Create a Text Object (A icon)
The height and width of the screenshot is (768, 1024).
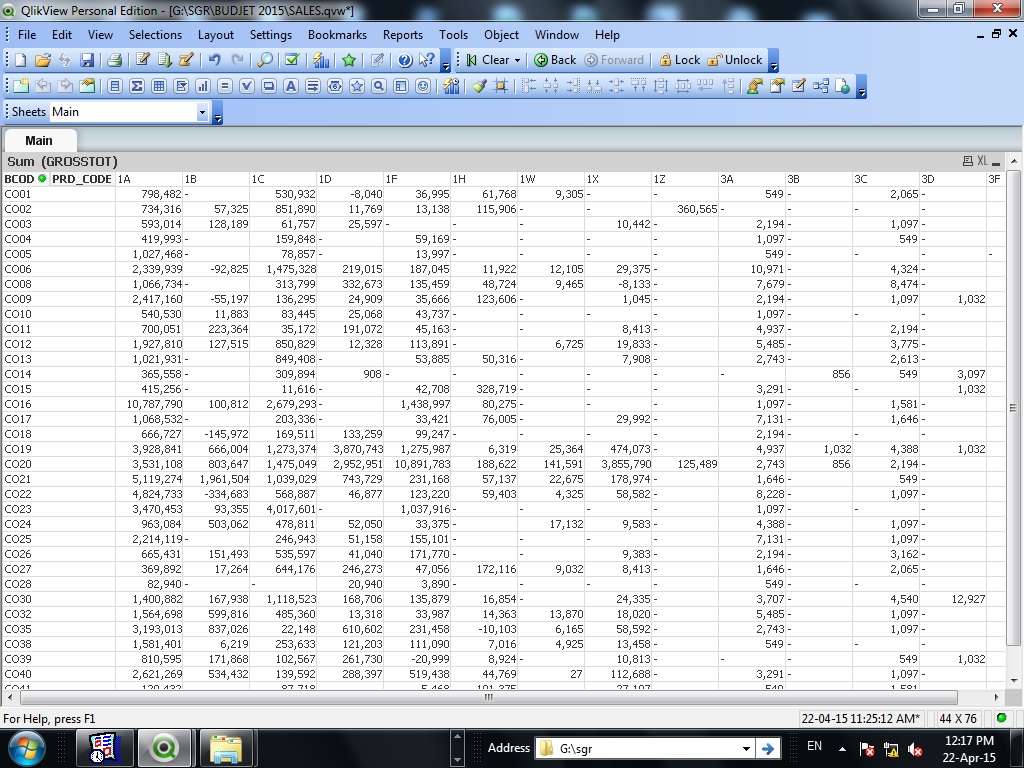(x=291, y=86)
